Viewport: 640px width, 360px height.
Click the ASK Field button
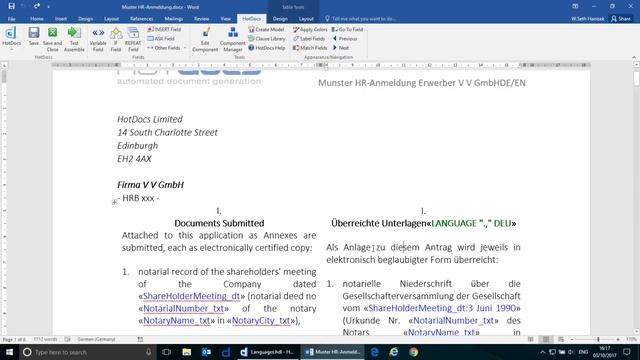161,38
